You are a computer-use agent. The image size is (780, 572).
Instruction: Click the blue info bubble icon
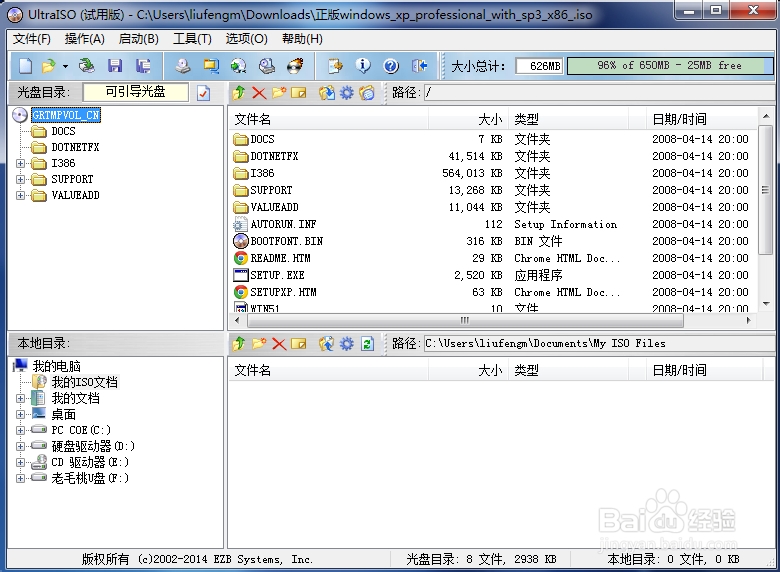(363, 66)
